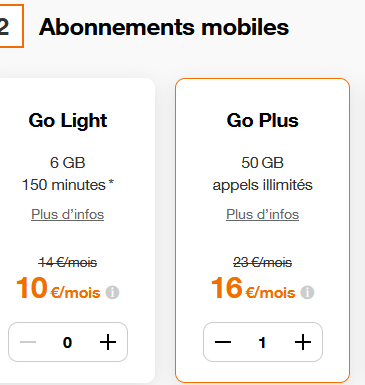Click the orange 10 €/mois price
Image resolution: width=365 pixels, height=385 pixels.
pos(58,288)
